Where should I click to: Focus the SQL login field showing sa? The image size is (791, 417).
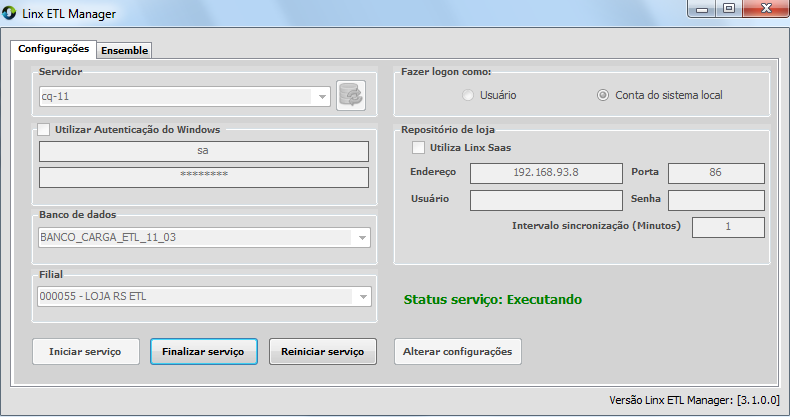204,151
